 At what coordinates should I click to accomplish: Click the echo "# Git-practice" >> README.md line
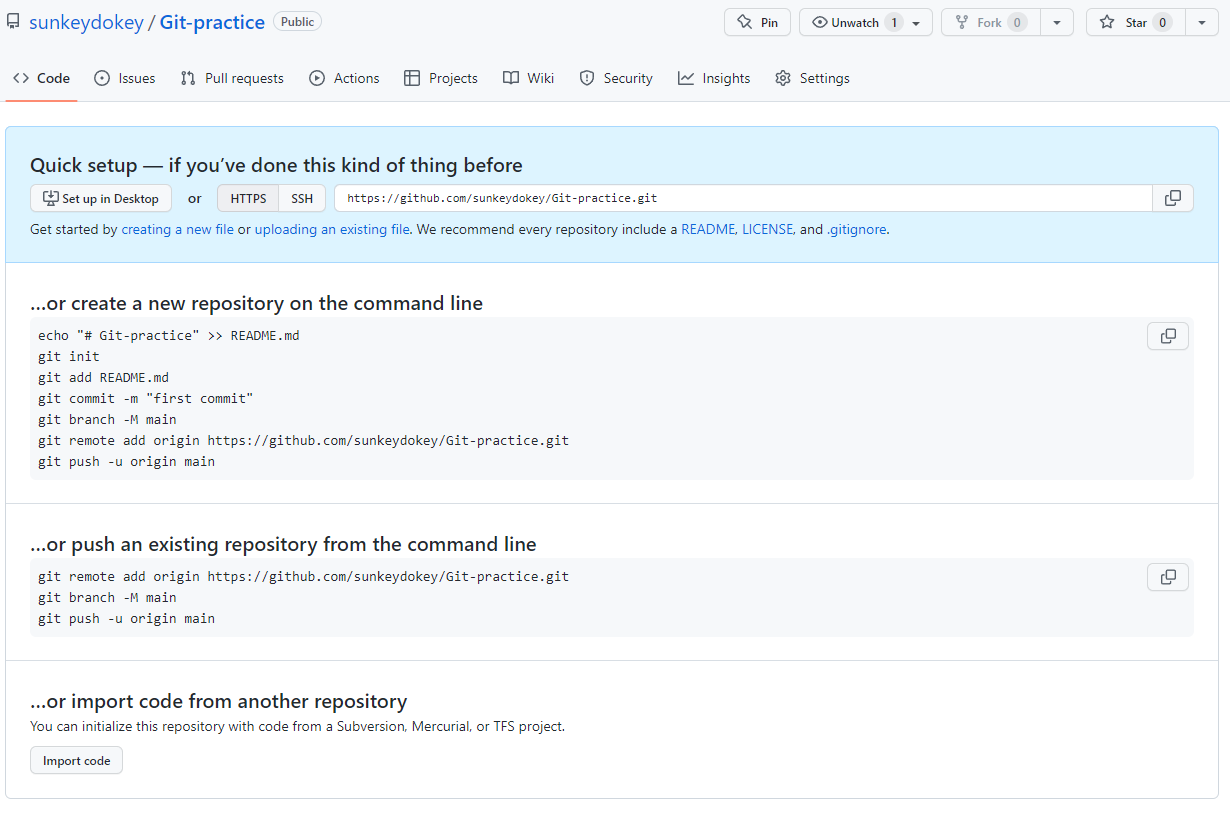pyautogui.click(x=169, y=335)
